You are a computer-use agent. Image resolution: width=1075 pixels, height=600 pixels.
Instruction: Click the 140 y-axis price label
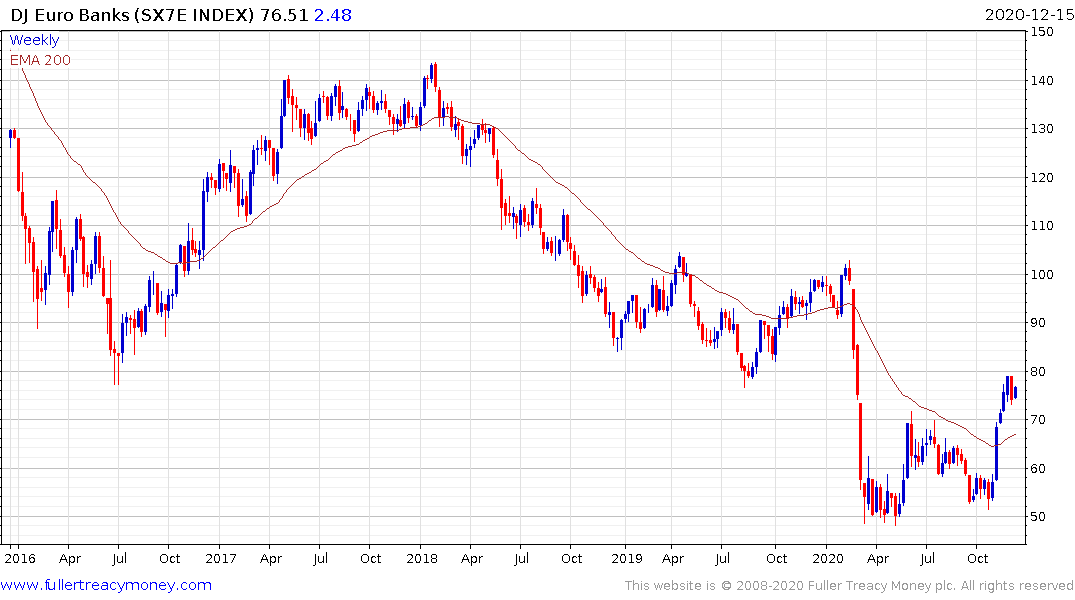[x=1042, y=80]
